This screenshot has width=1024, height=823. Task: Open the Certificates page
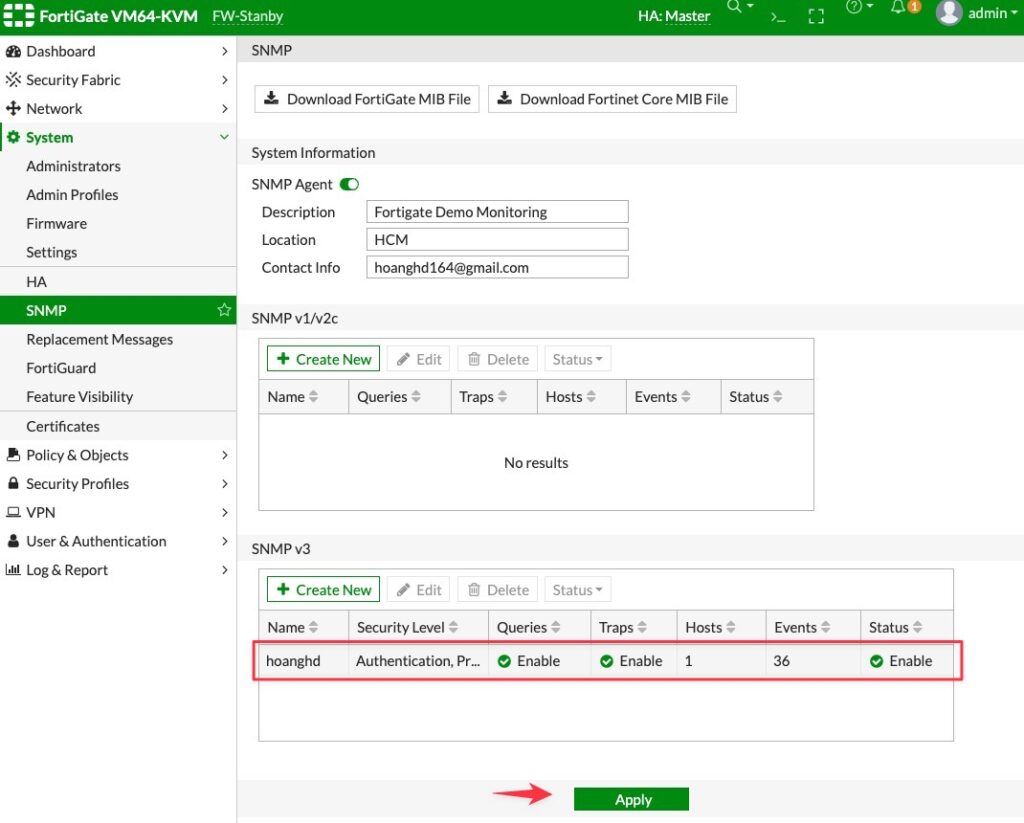(63, 426)
